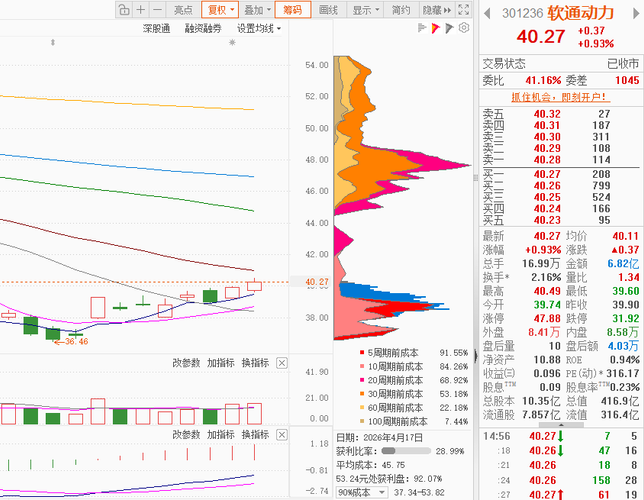Click 日期: 2026年4月17日 text
The height and width of the screenshot is (500, 644).
click(x=379, y=438)
